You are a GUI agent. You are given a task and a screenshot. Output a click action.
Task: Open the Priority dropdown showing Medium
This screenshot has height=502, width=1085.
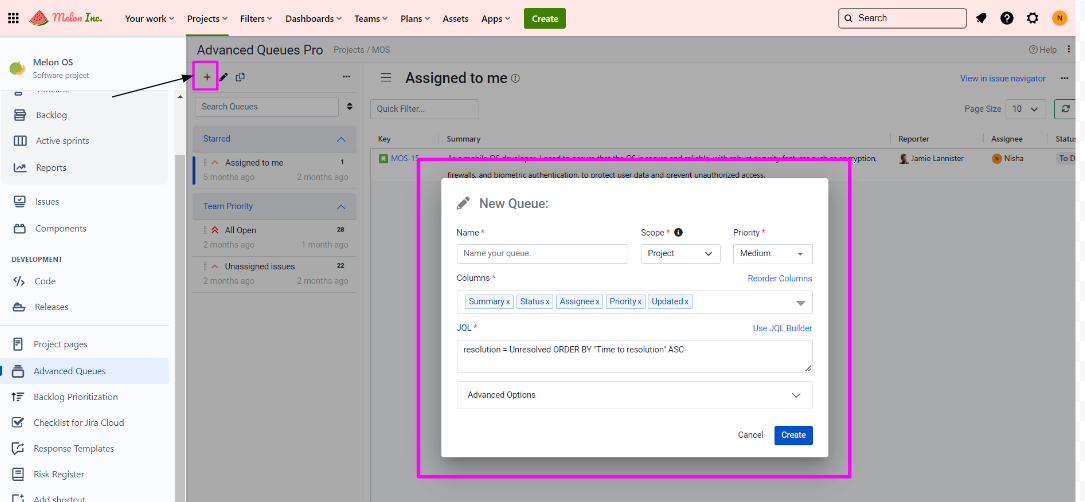(772, 254)
